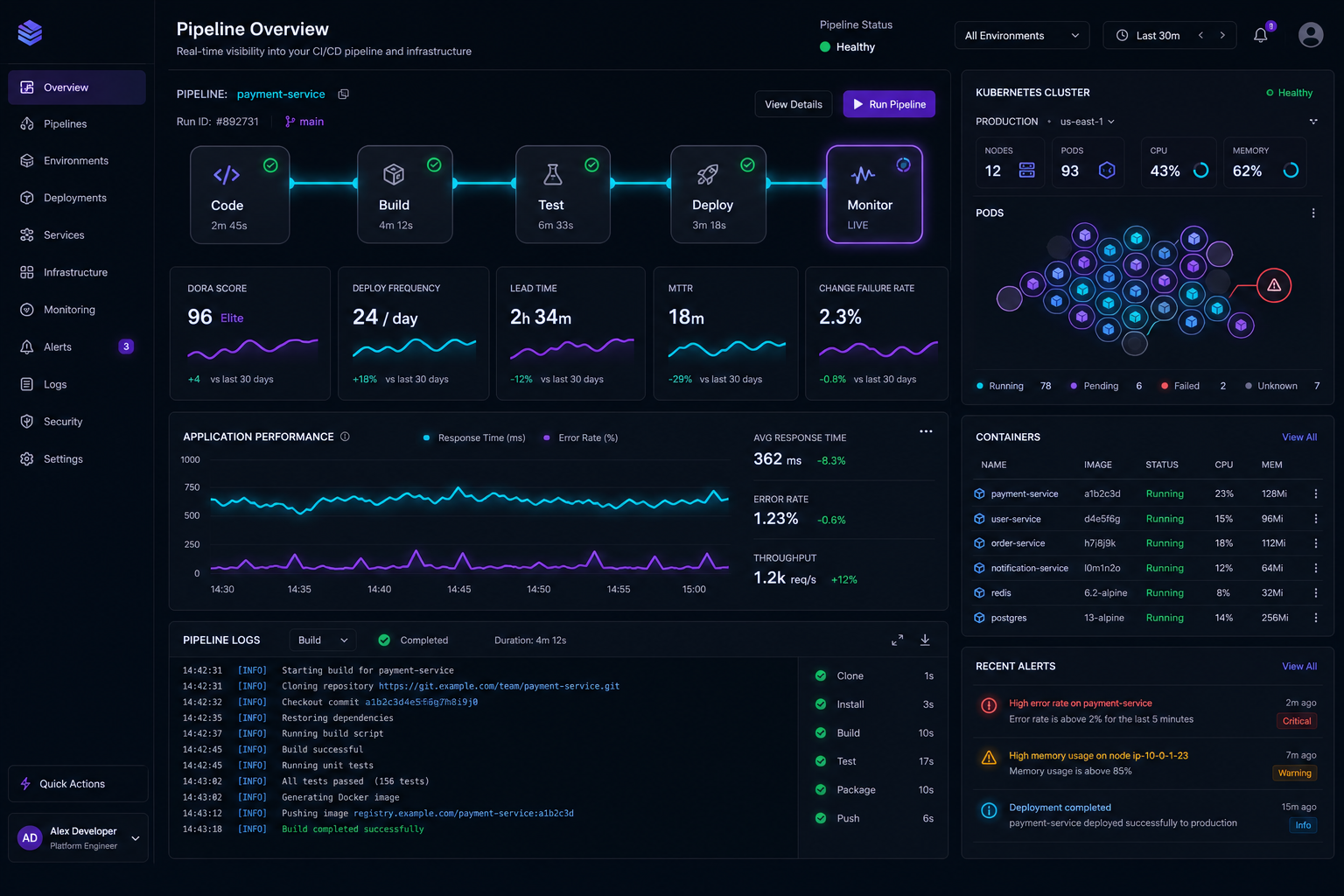Download the pipeline logs
Screen dimensions: 1344x896
click(x=925, y=640)
